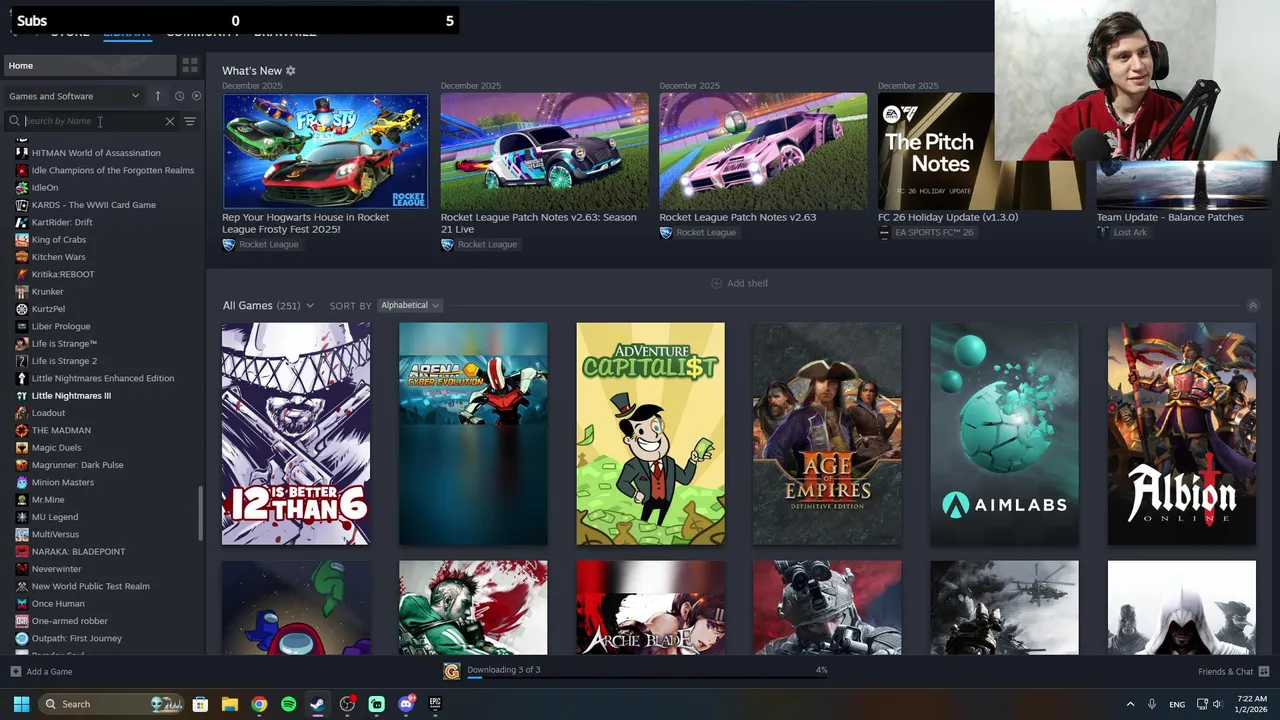Click the Krunker game icon

tap(22, 291)
